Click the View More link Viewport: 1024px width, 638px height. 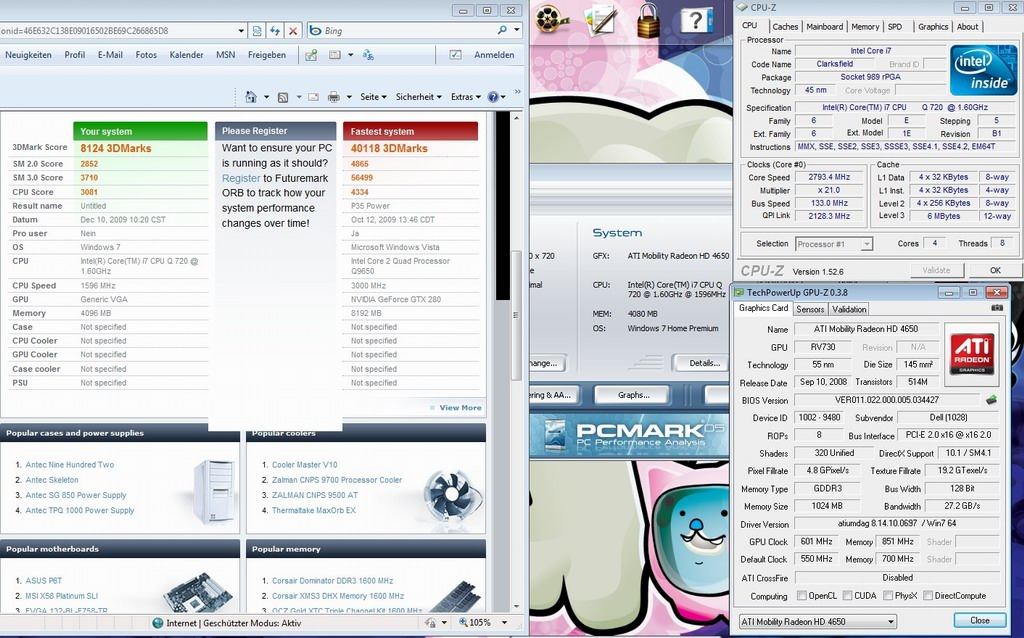[460, 407]
